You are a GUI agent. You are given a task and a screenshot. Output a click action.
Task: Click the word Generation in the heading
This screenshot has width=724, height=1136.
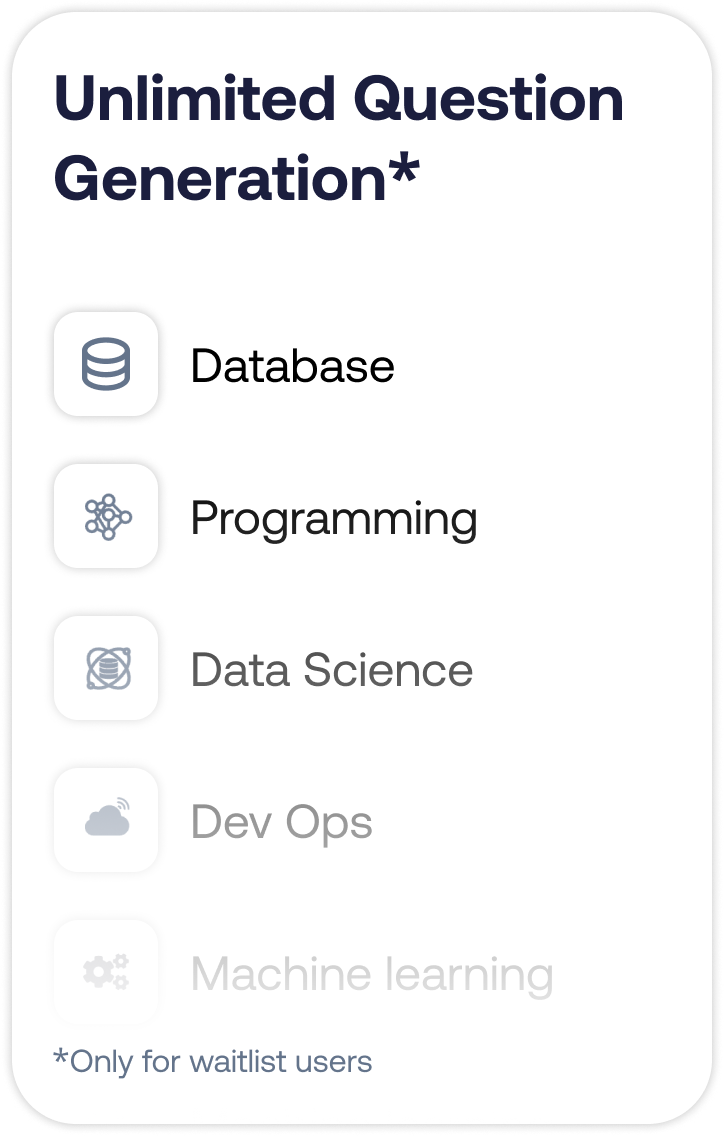point(220,180)
